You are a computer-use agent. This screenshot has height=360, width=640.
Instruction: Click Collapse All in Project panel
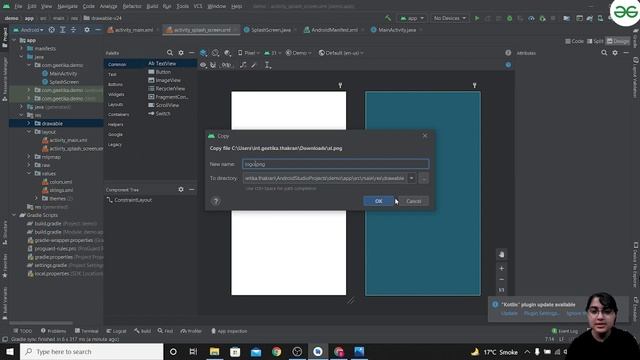pyautogui.click(x=73, y=30)
